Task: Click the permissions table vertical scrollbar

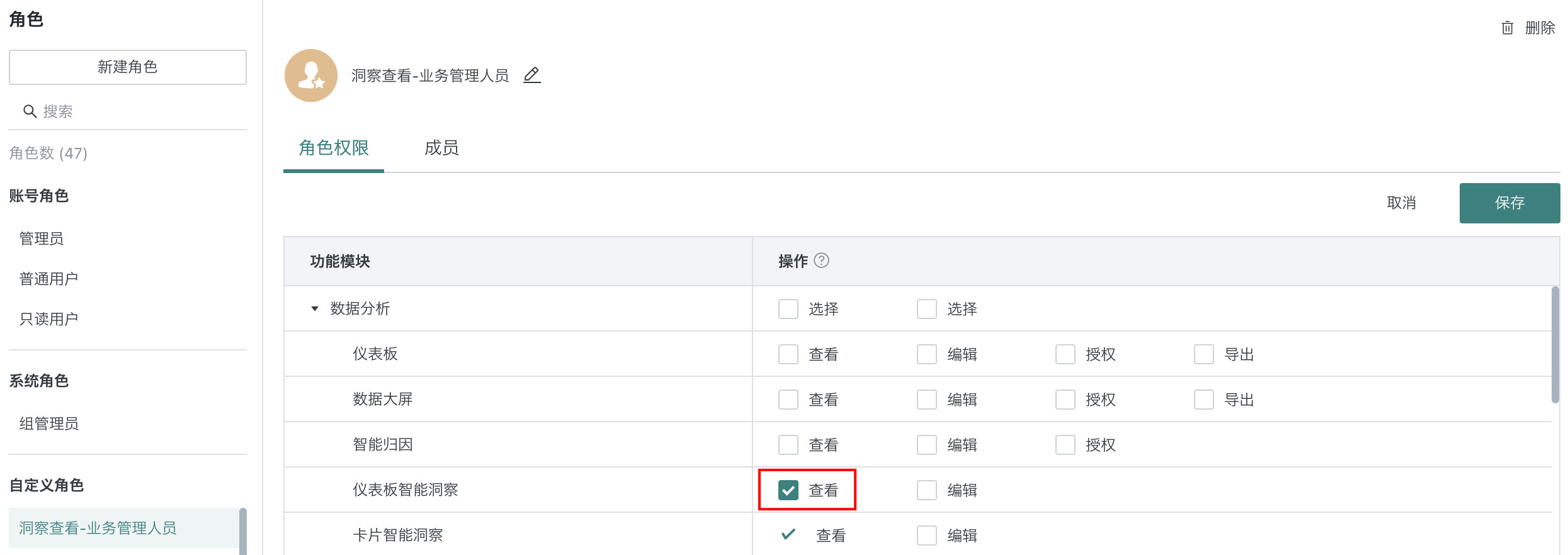Action: (1555, 344)
